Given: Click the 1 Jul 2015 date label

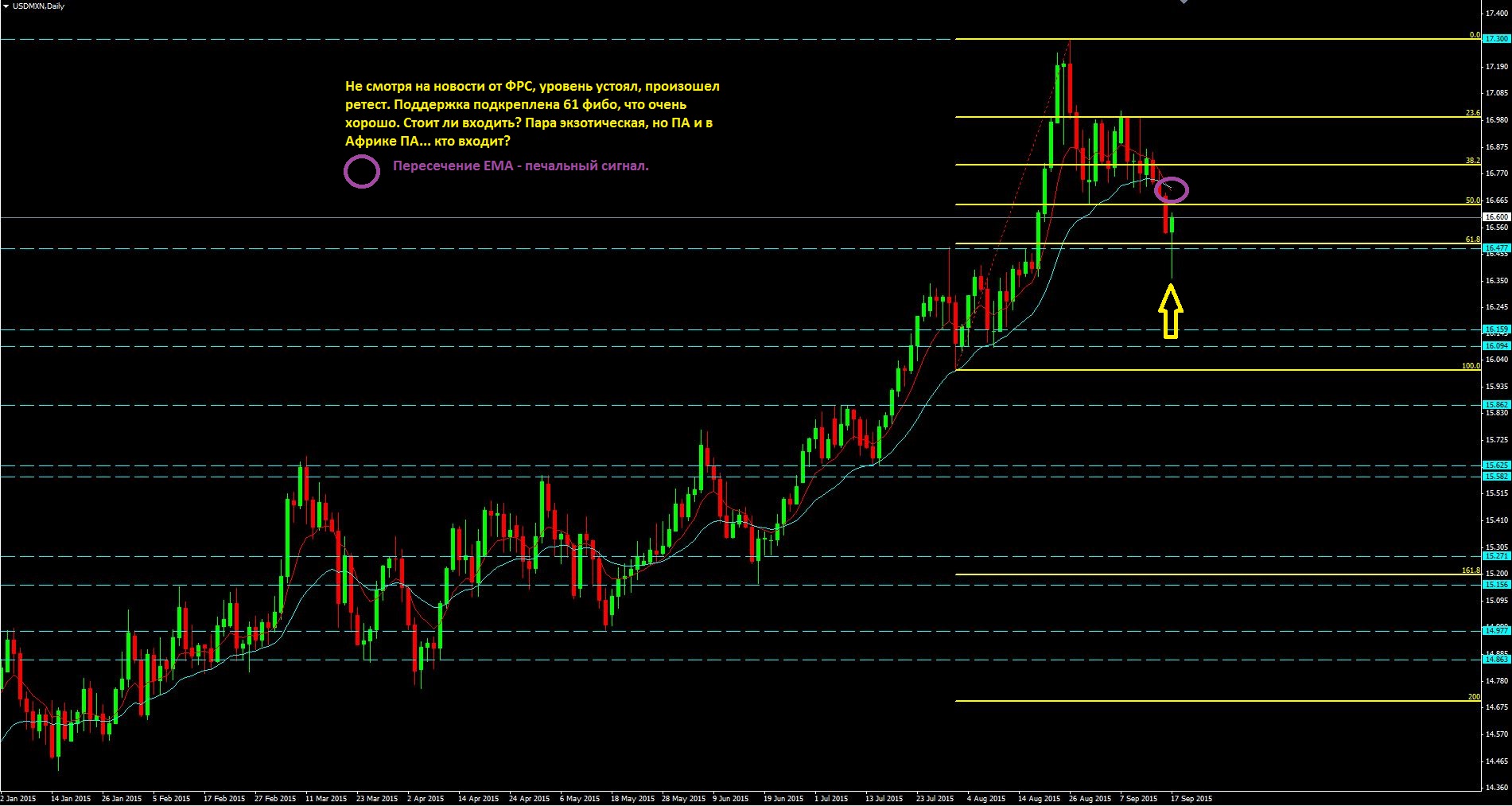Looking at the screenshot, I should pyautogui.click(x=833, y=798).
